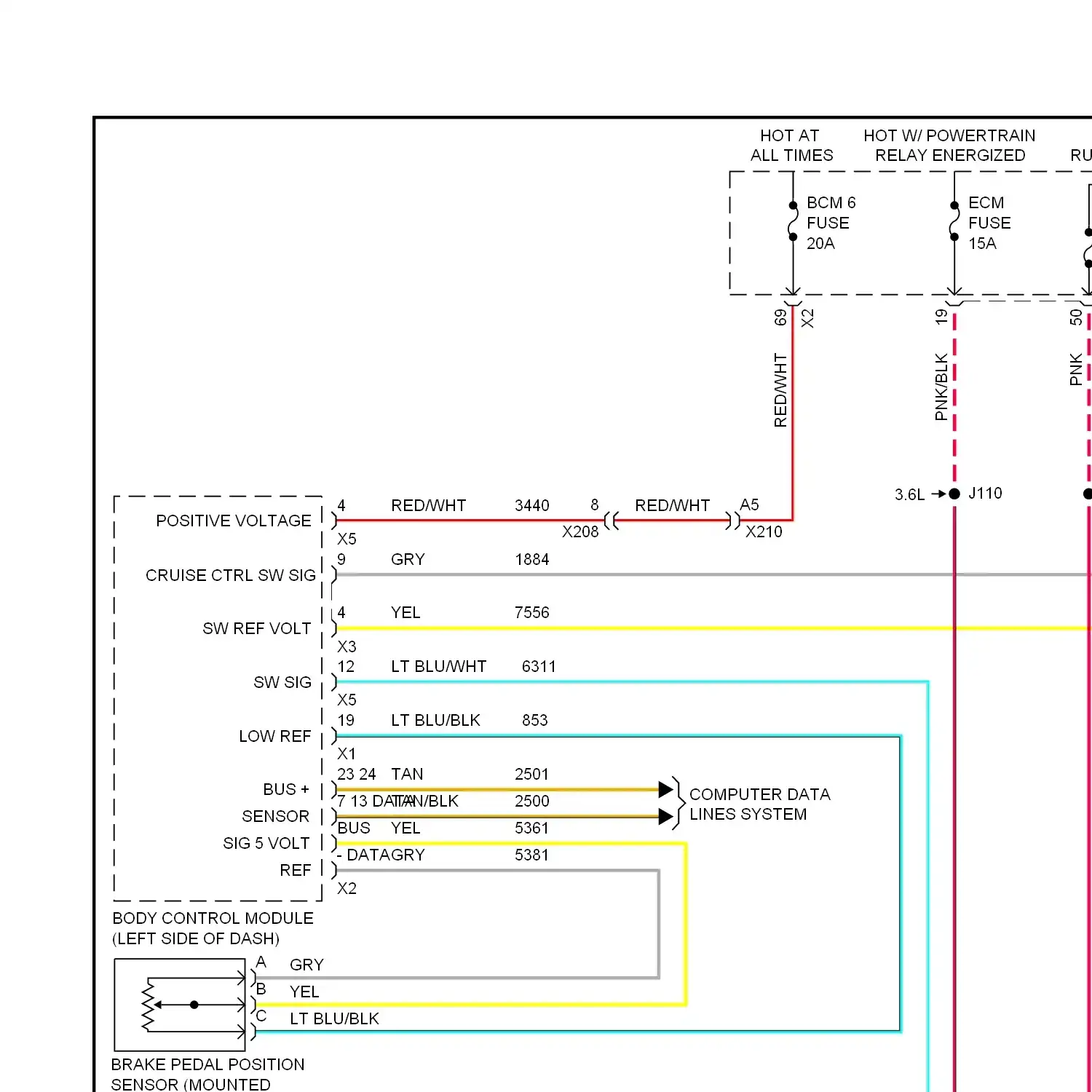Click the LT BLU/WHT wire color label

click(x=438, y=666)
